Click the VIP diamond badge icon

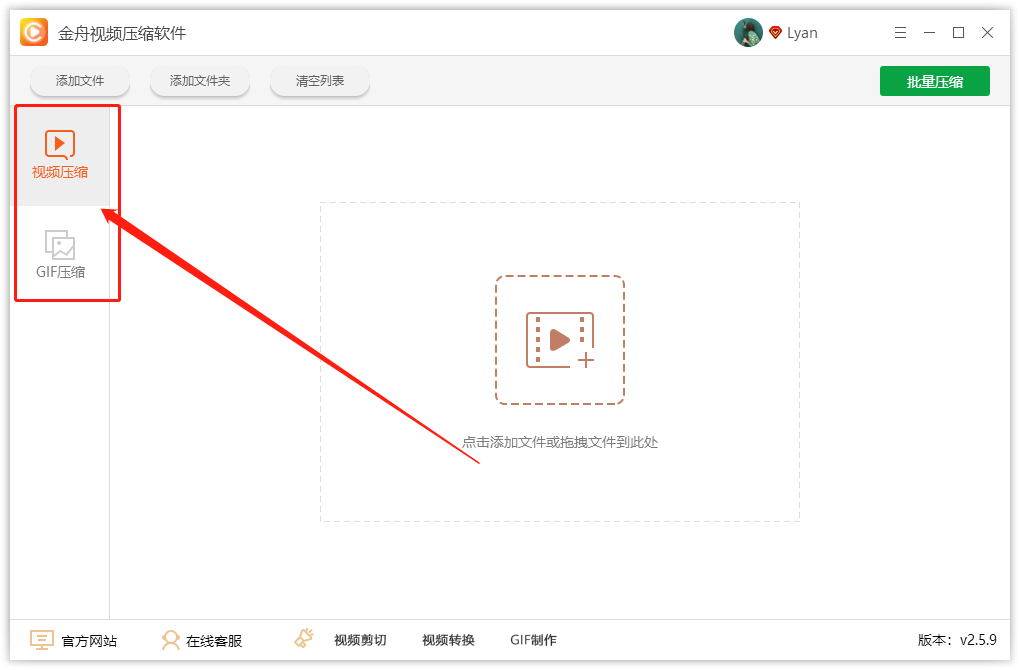[775, 33]
